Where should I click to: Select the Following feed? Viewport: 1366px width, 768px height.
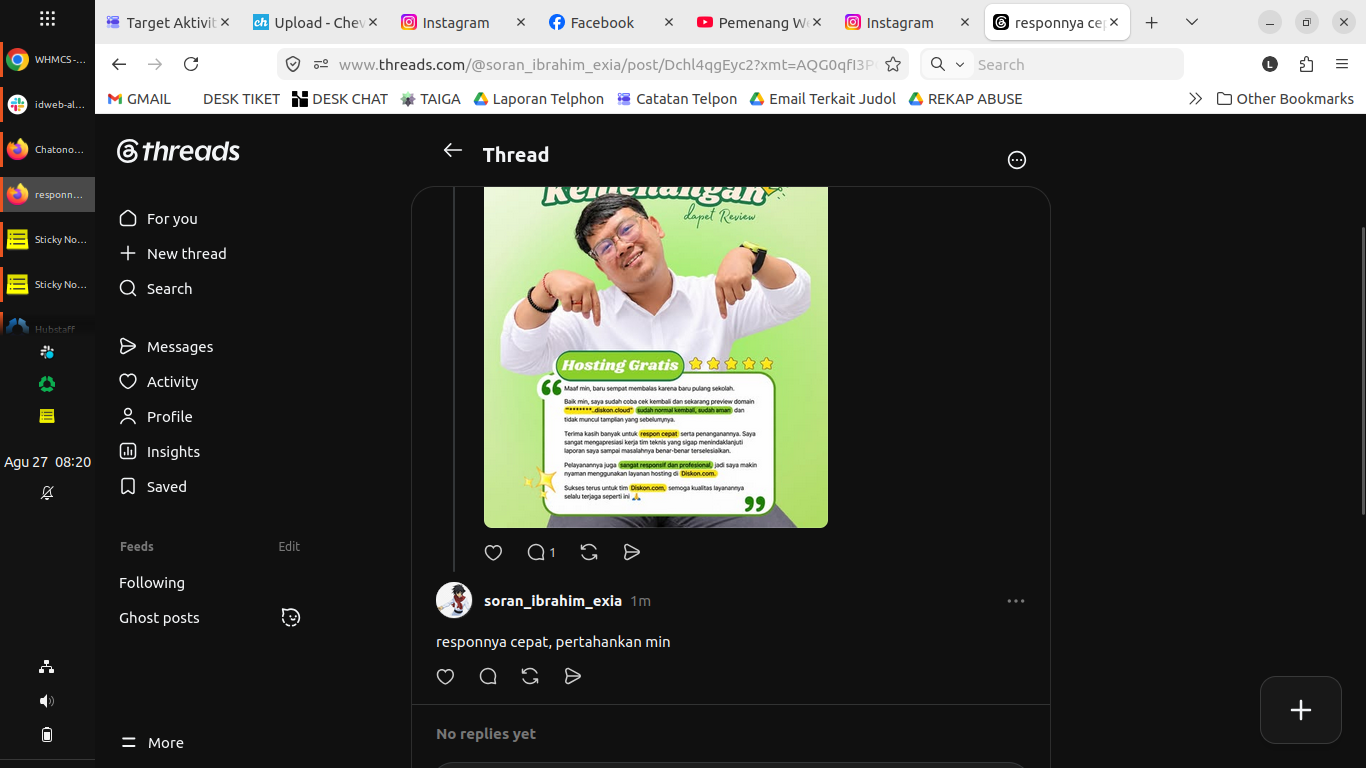[152, 583]
